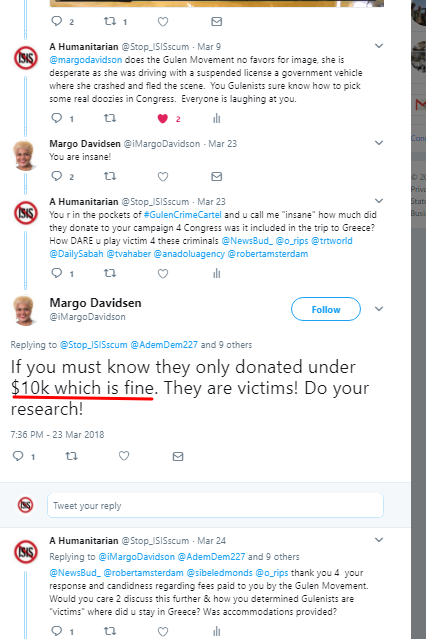Reply to the Mar 24 Humanitarian tweet
The image size is (426, 639).
tap(57, 631)
